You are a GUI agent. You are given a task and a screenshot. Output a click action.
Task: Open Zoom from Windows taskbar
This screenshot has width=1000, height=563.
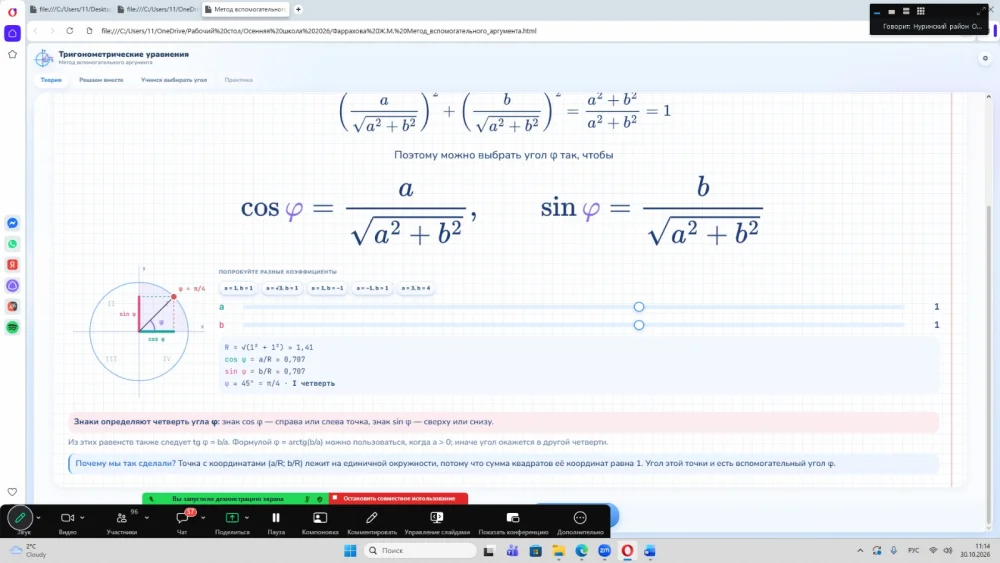pos(604,551)
